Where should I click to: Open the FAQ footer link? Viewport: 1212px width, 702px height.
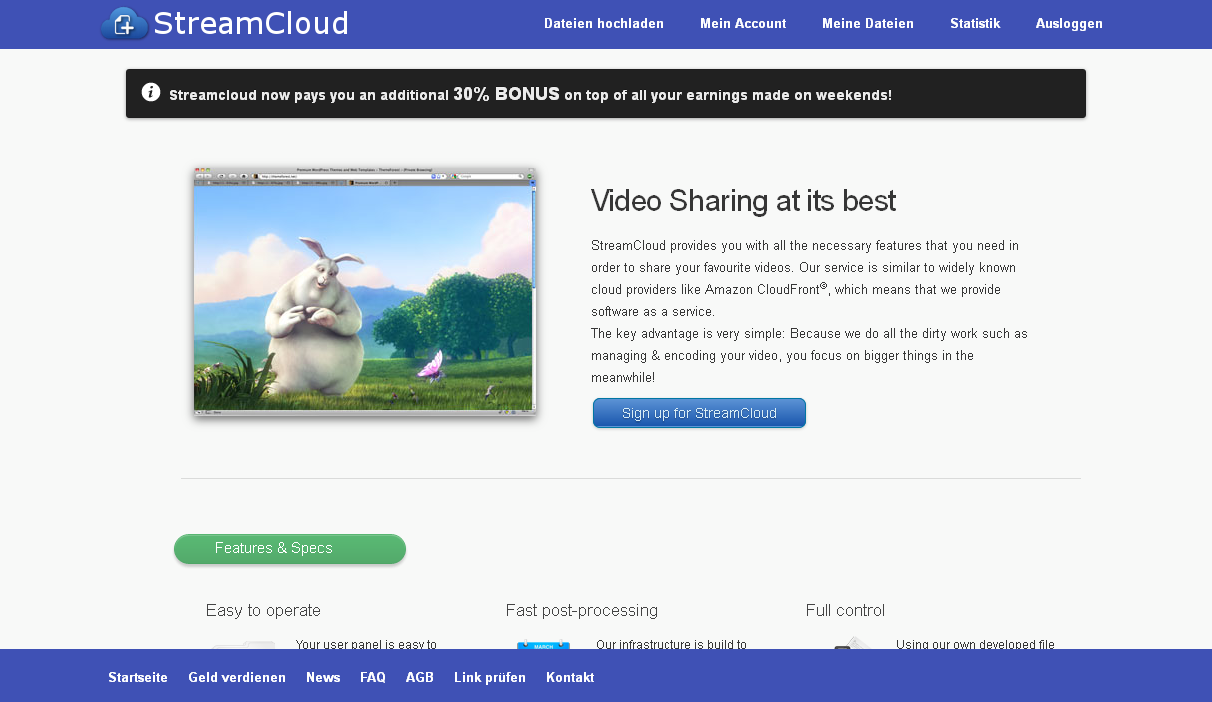(373, 678)
